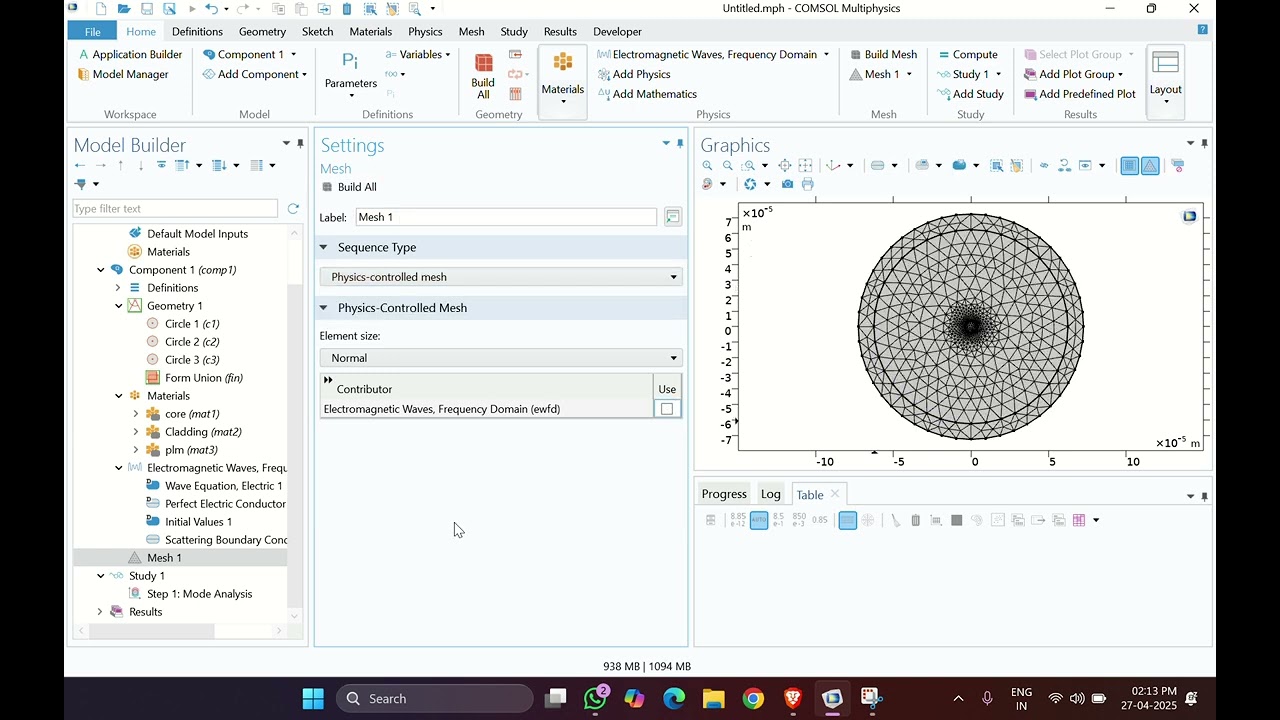This screenshot has width=1280, height=720.
Task: Click zoom in icon in Graphics toolbar
Action: [x=708, y=166]
